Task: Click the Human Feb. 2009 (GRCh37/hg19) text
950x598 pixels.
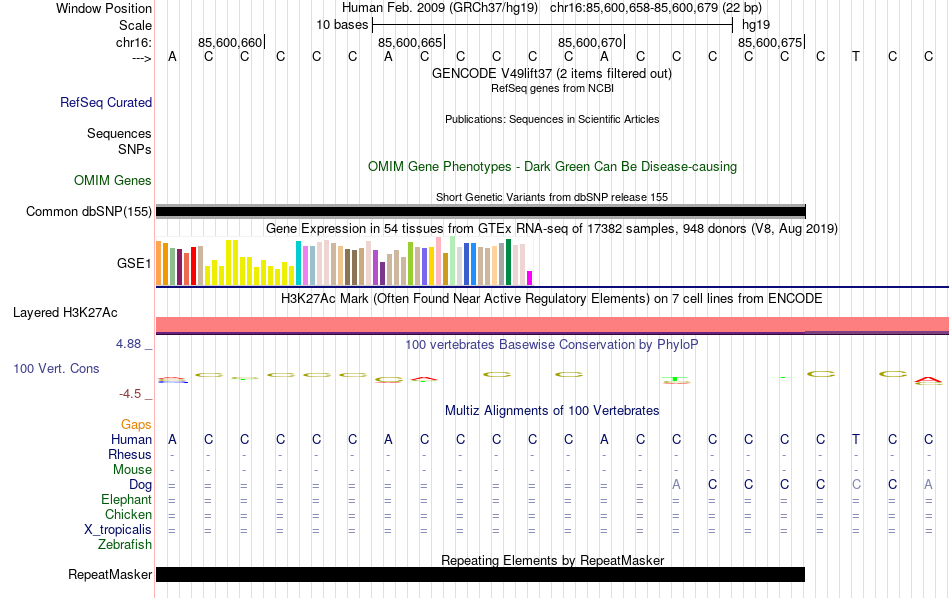Action: click(440, 8)
